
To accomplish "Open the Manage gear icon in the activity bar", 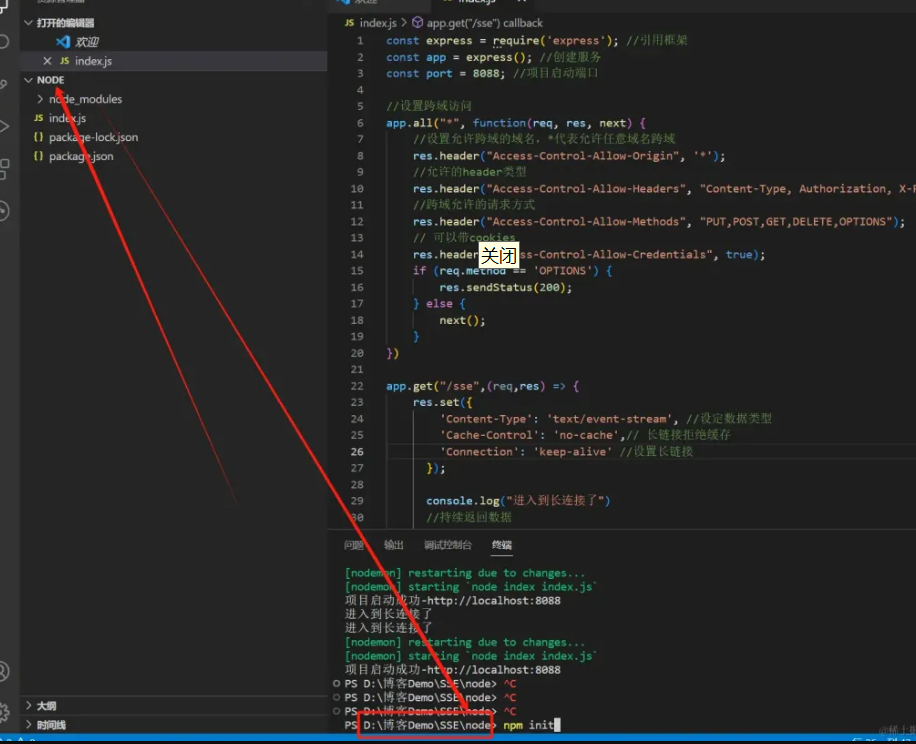I will [4, 712].
